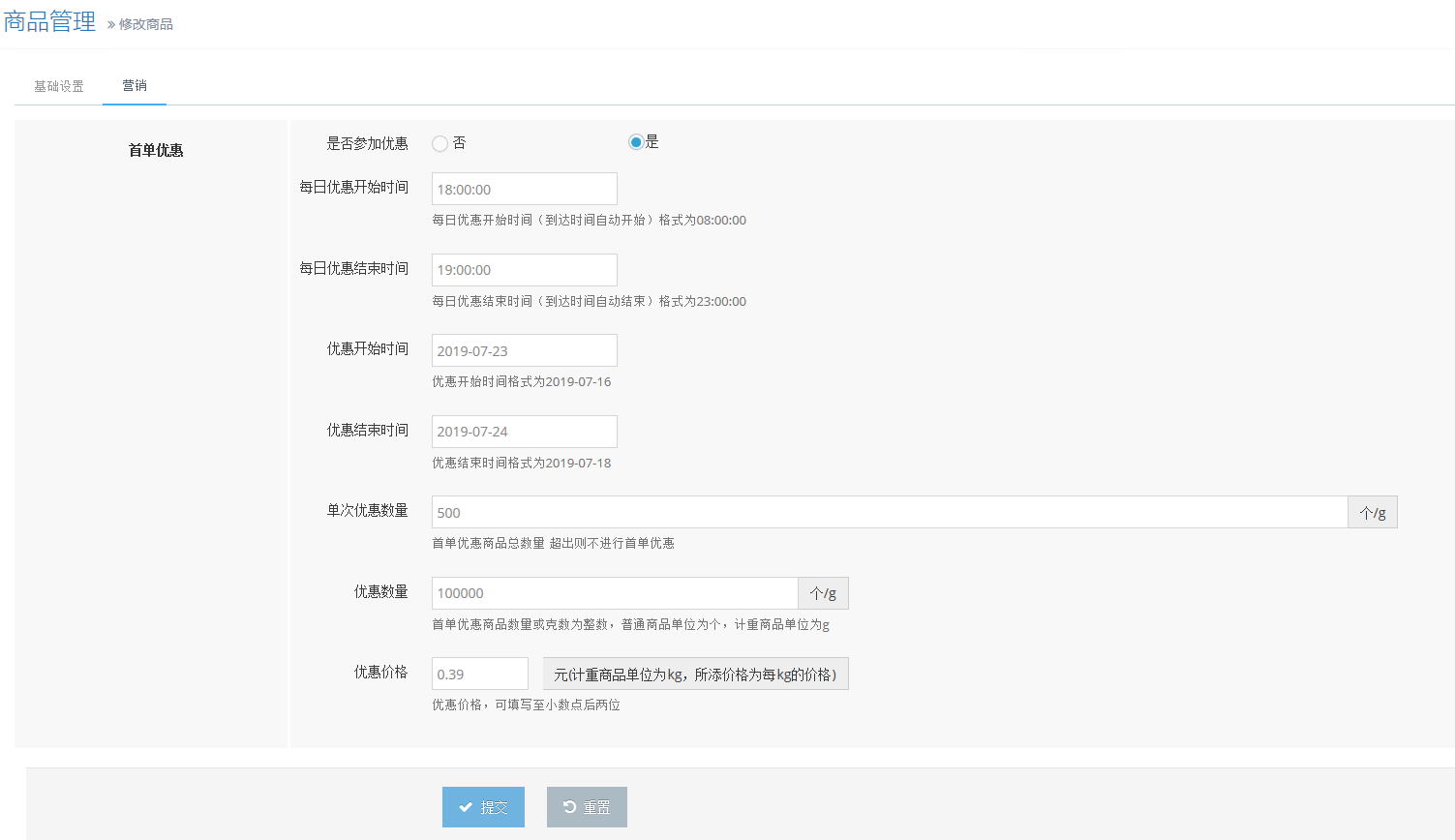Select the 是 radio button
This screenshot has width=1455, height=840.
pyautogui.click(x=636, y=142)
